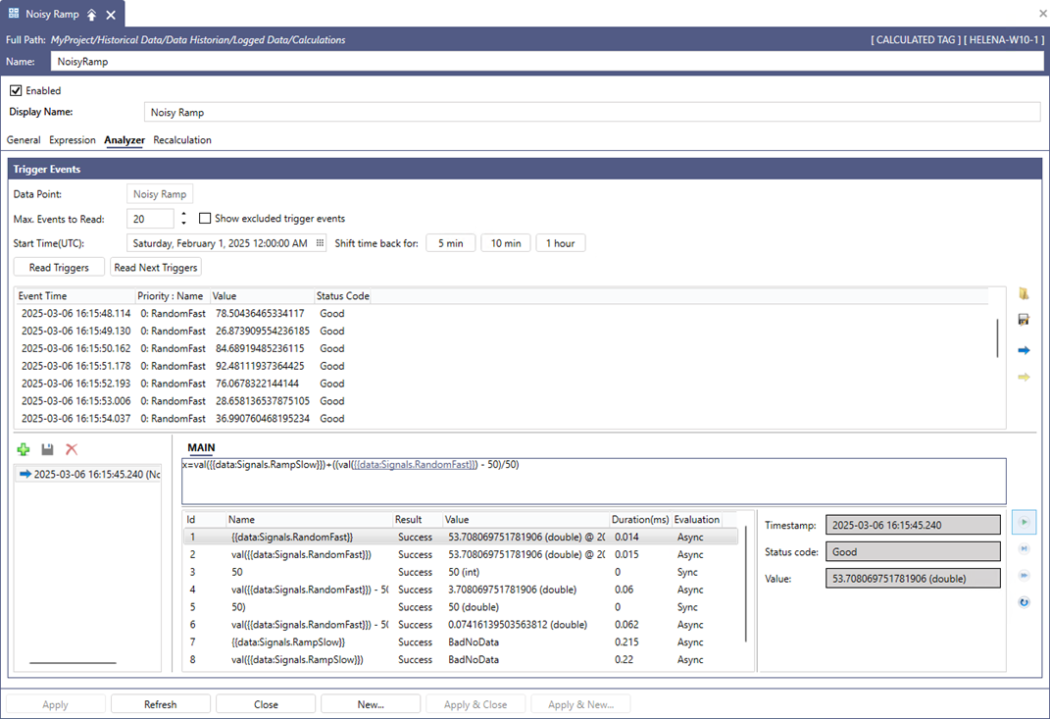Switch to the Expression tab
This screenshot has height=719, width=1050.
72,140
